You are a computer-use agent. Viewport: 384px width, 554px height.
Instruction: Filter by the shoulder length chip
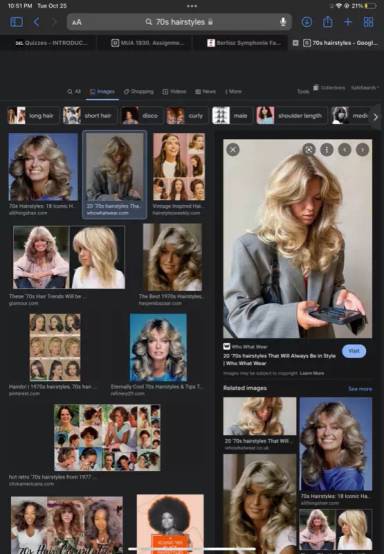pos(291,116)
